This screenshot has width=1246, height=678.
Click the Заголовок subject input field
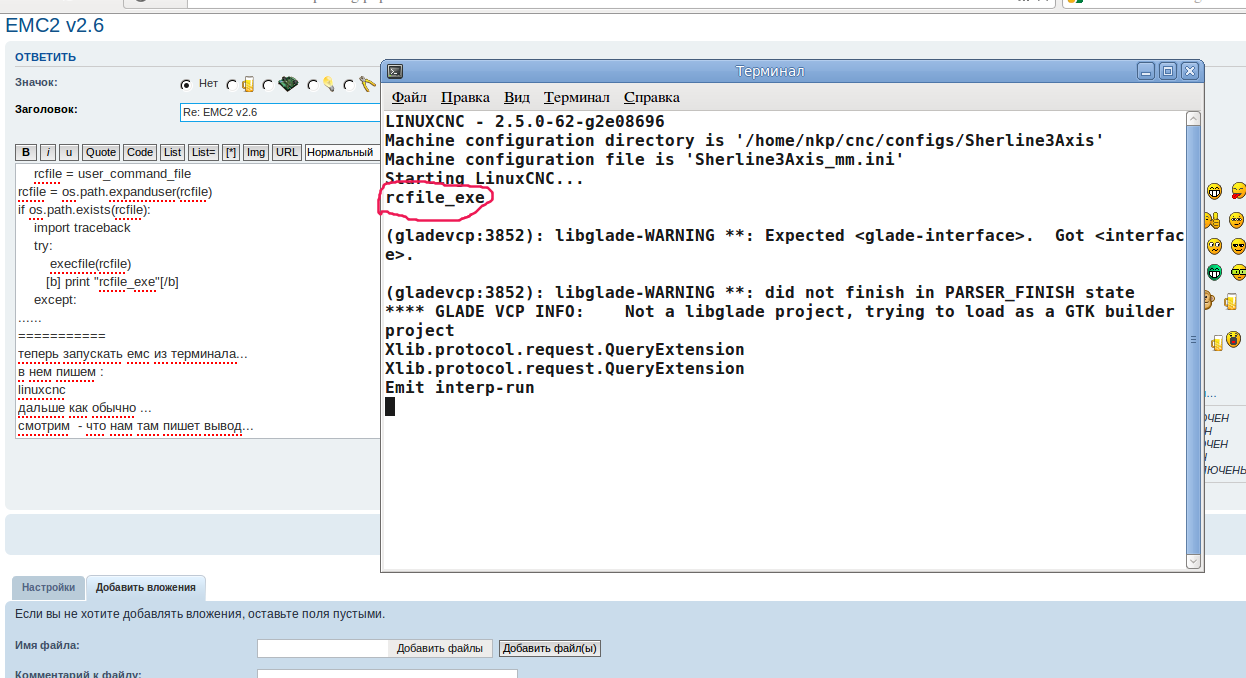coord(280,113)
